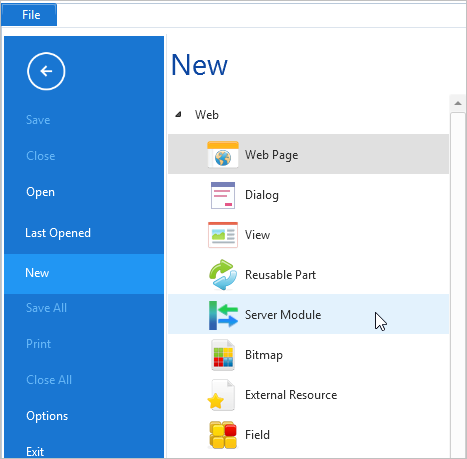Choose the View layout icon
This screenshot has width=467, height=459.
tap(223, 235)
